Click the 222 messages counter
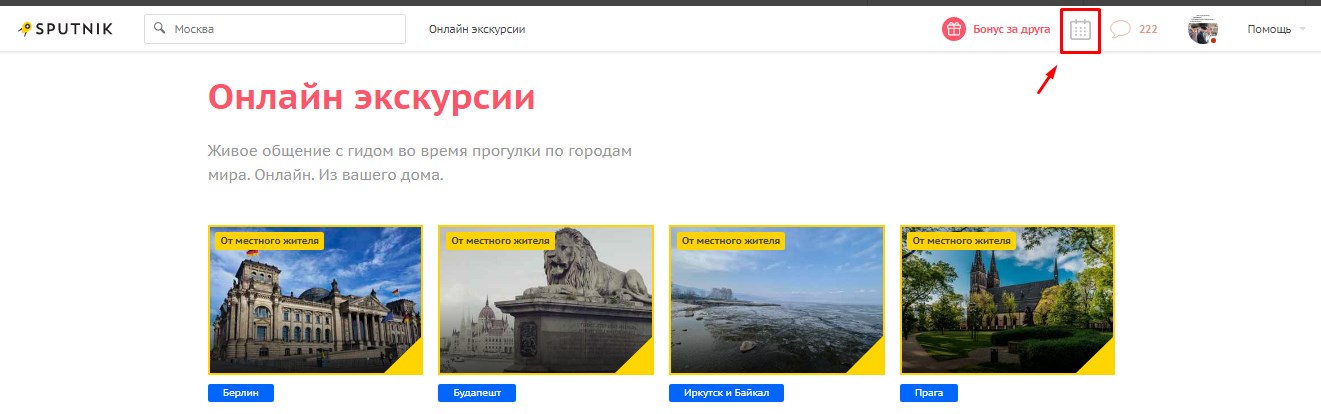 (1148, 29)
